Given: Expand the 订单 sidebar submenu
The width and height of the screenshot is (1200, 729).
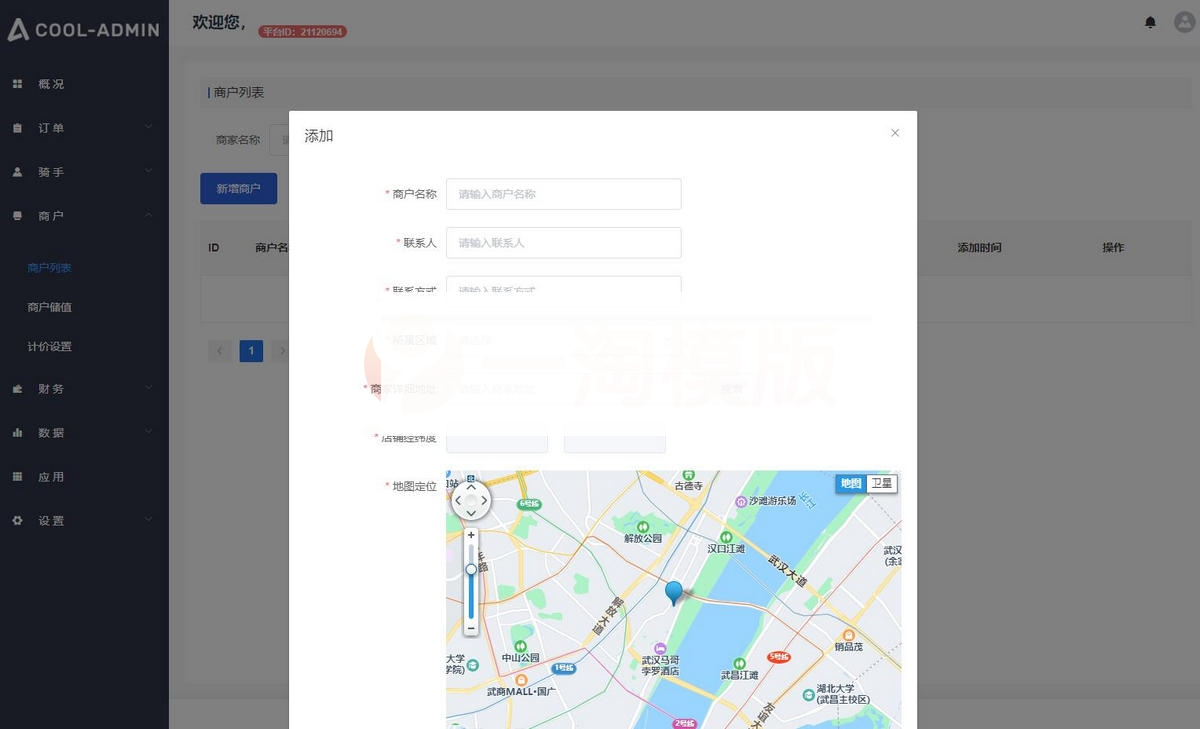Looking at the screenshot, I should 148,128.
